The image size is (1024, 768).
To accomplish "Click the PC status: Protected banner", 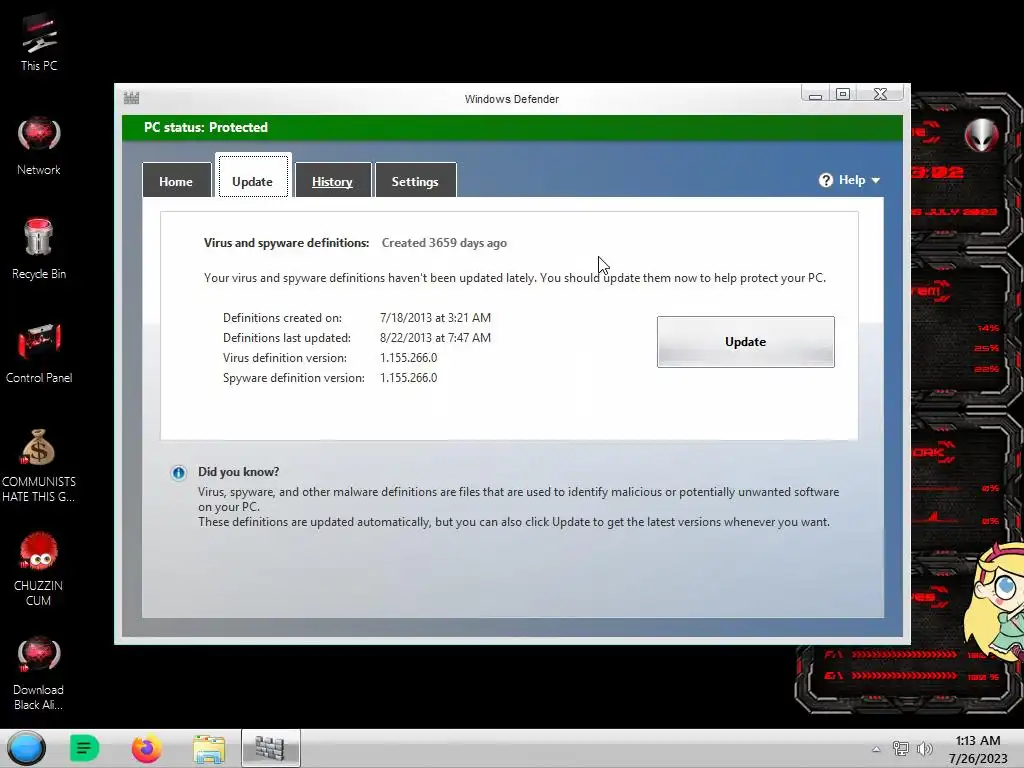I will click(512, 128).
